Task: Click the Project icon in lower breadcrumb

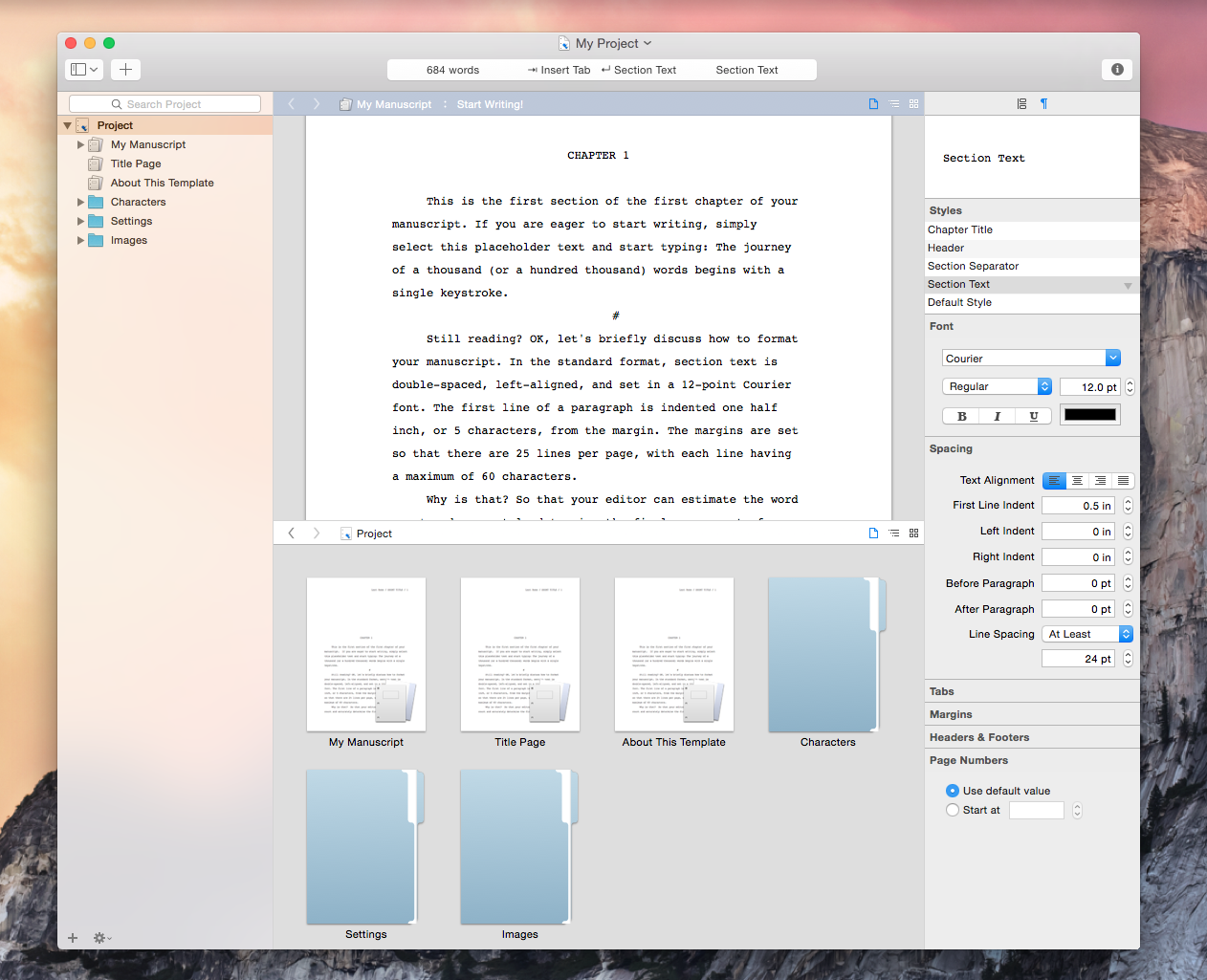Action: 346,534
